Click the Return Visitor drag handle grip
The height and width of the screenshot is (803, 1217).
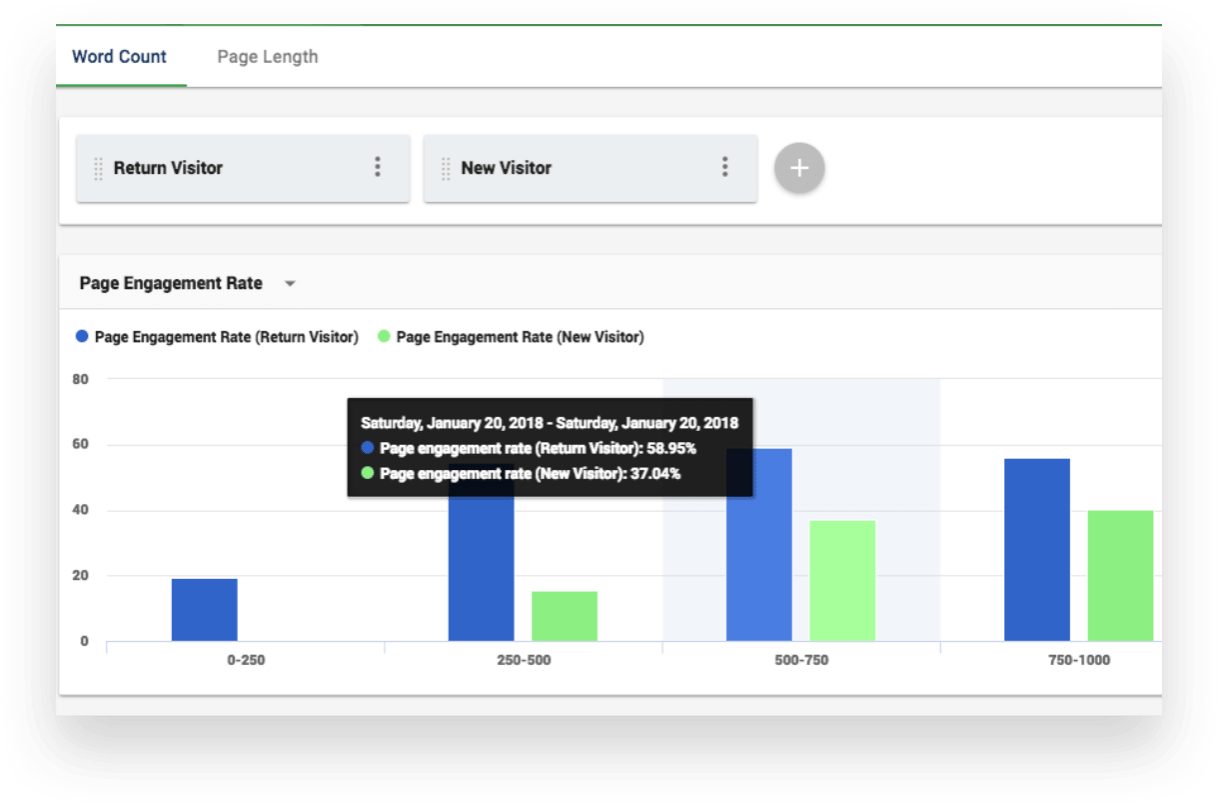[98, 168]
